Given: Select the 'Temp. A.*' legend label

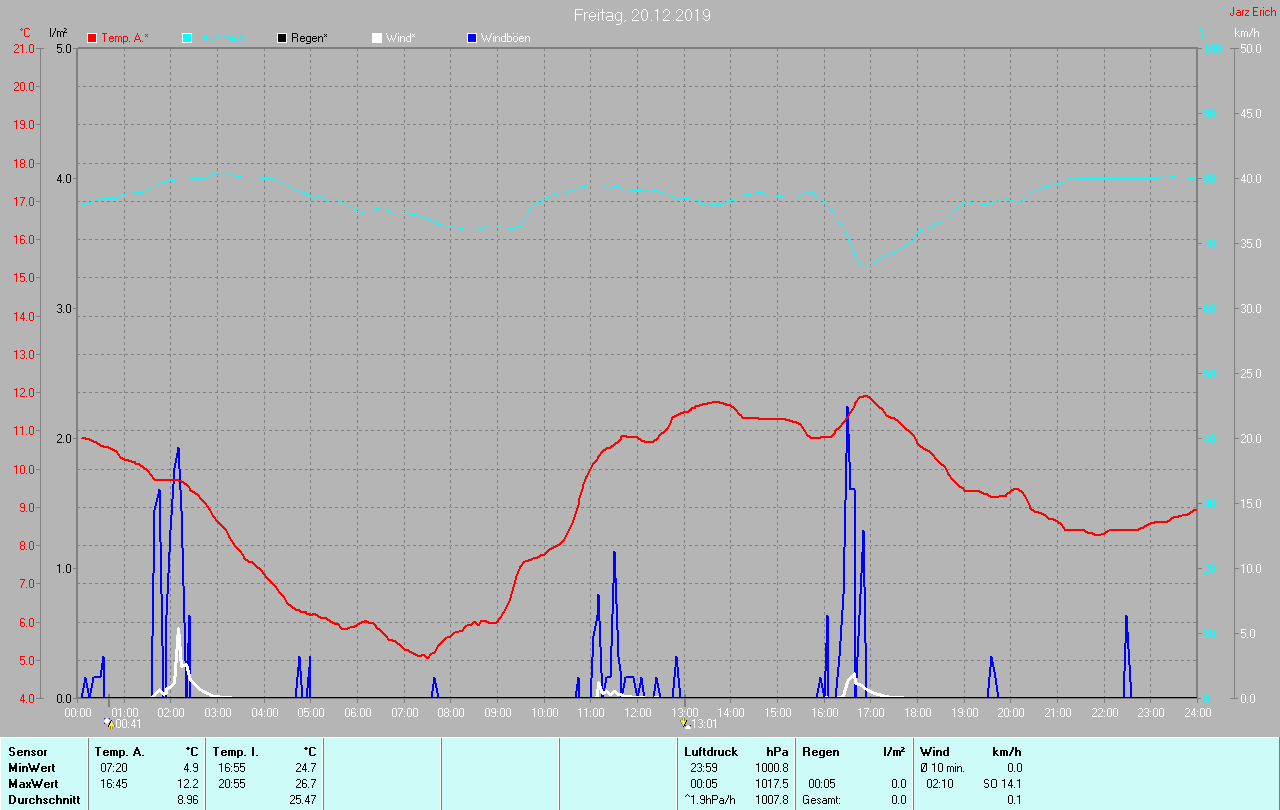Looking at the screenshot, I should 125,38.
